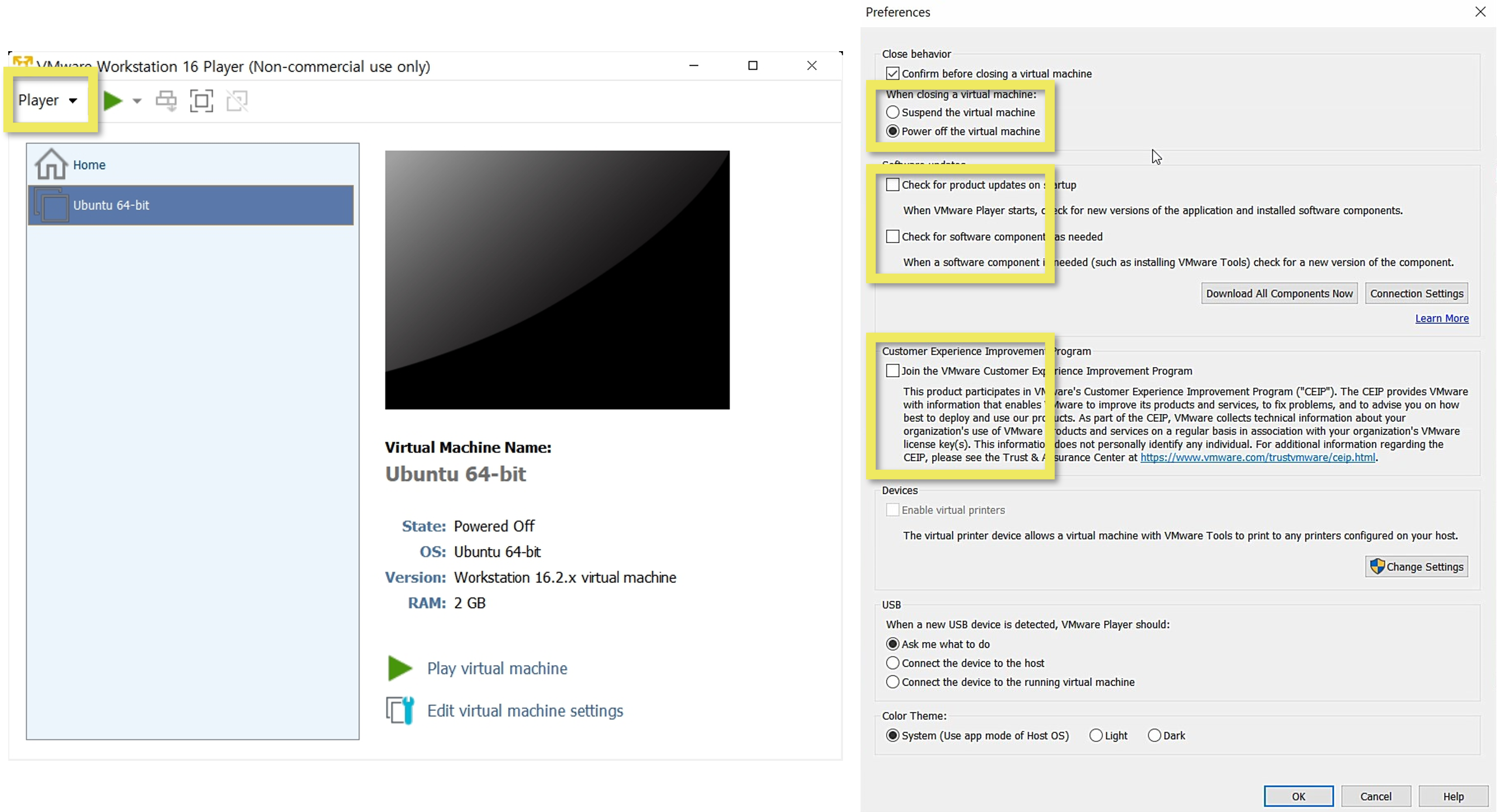Open the Player menu dropdown

point(48,100)
